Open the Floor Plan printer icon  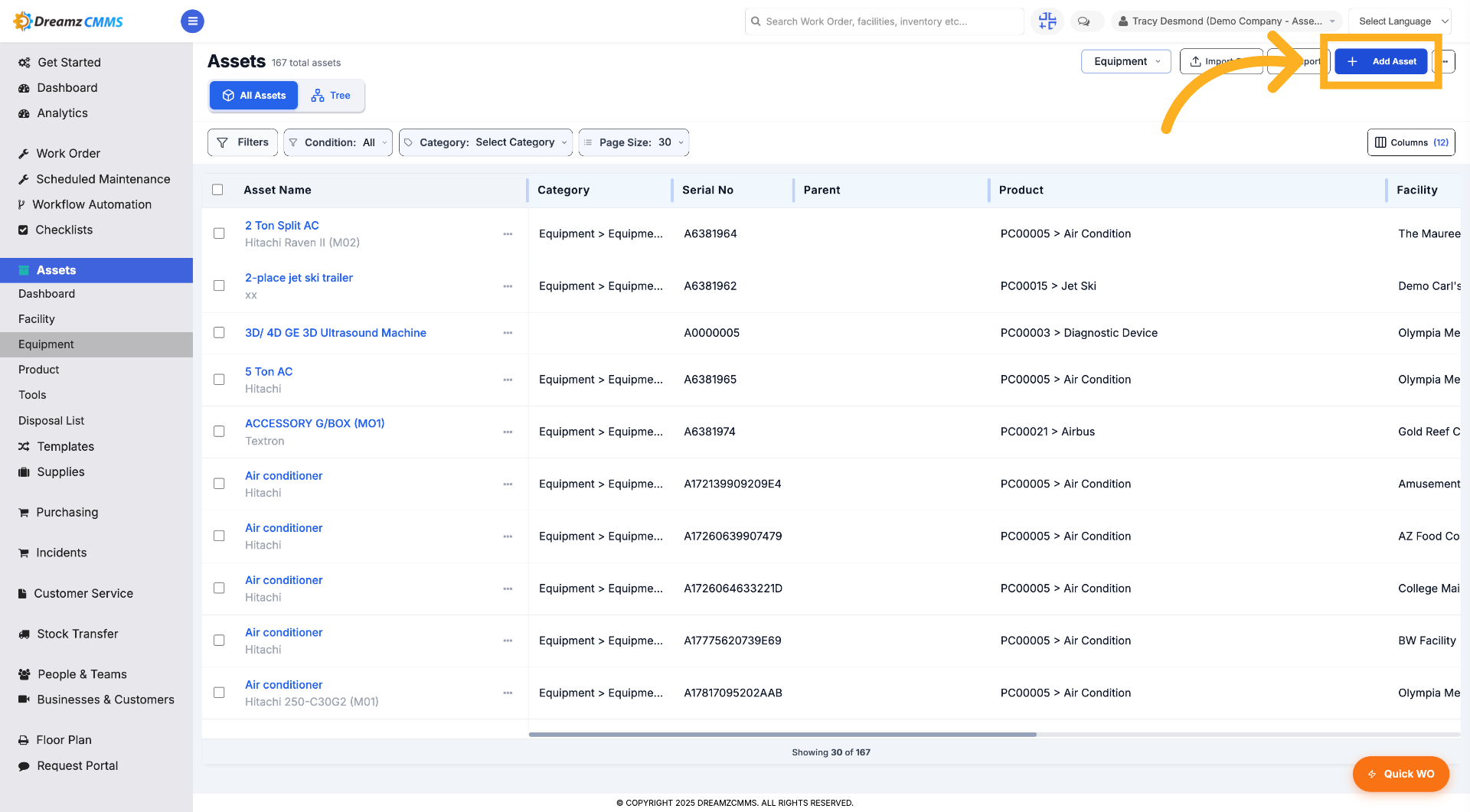pyautogui.click(x=24, y=740)
